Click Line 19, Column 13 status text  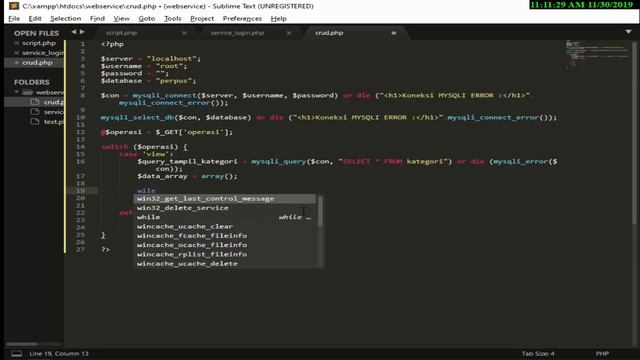(x=59, y=354)
